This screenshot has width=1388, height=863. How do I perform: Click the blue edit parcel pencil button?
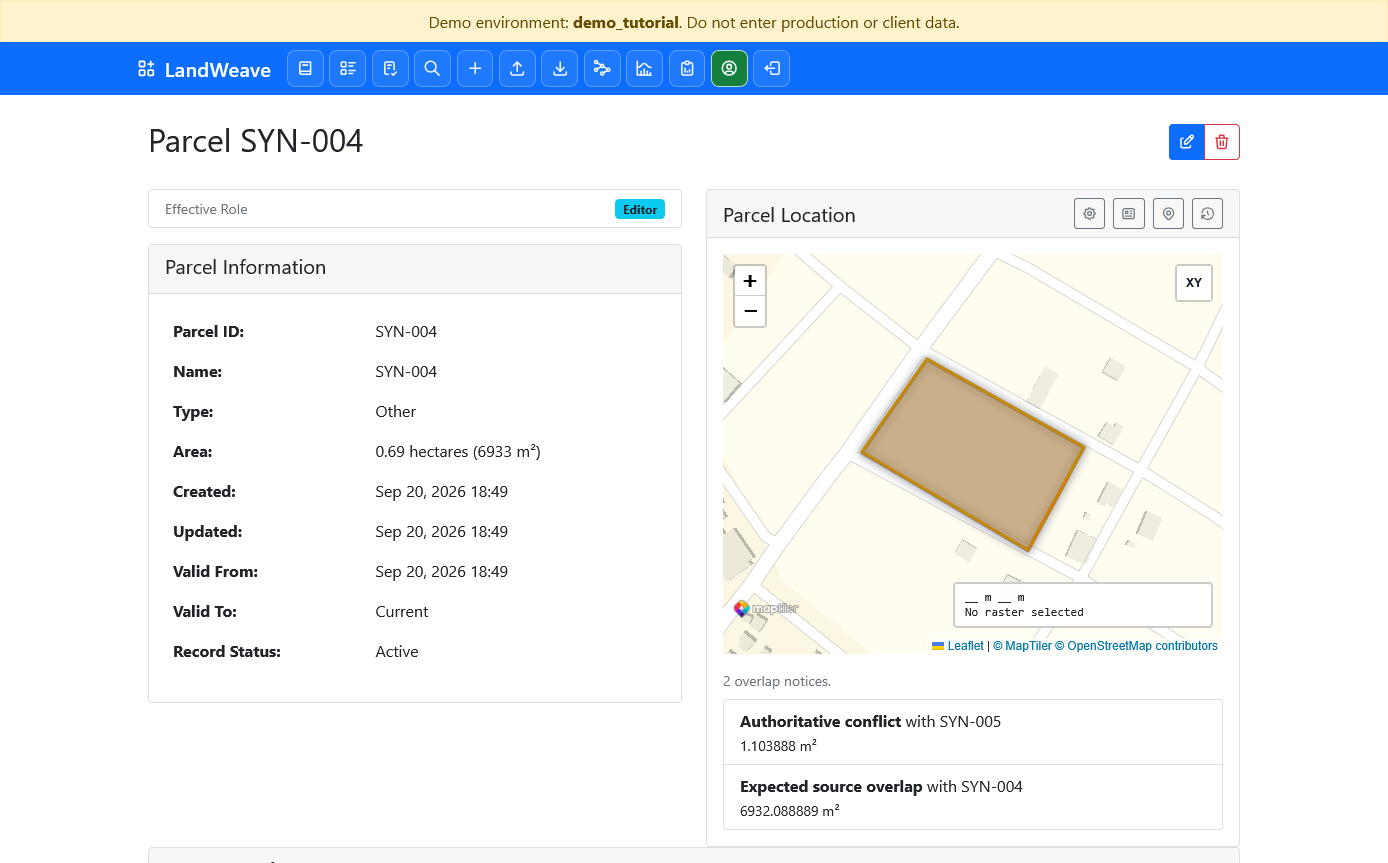tap(1187, 142)
